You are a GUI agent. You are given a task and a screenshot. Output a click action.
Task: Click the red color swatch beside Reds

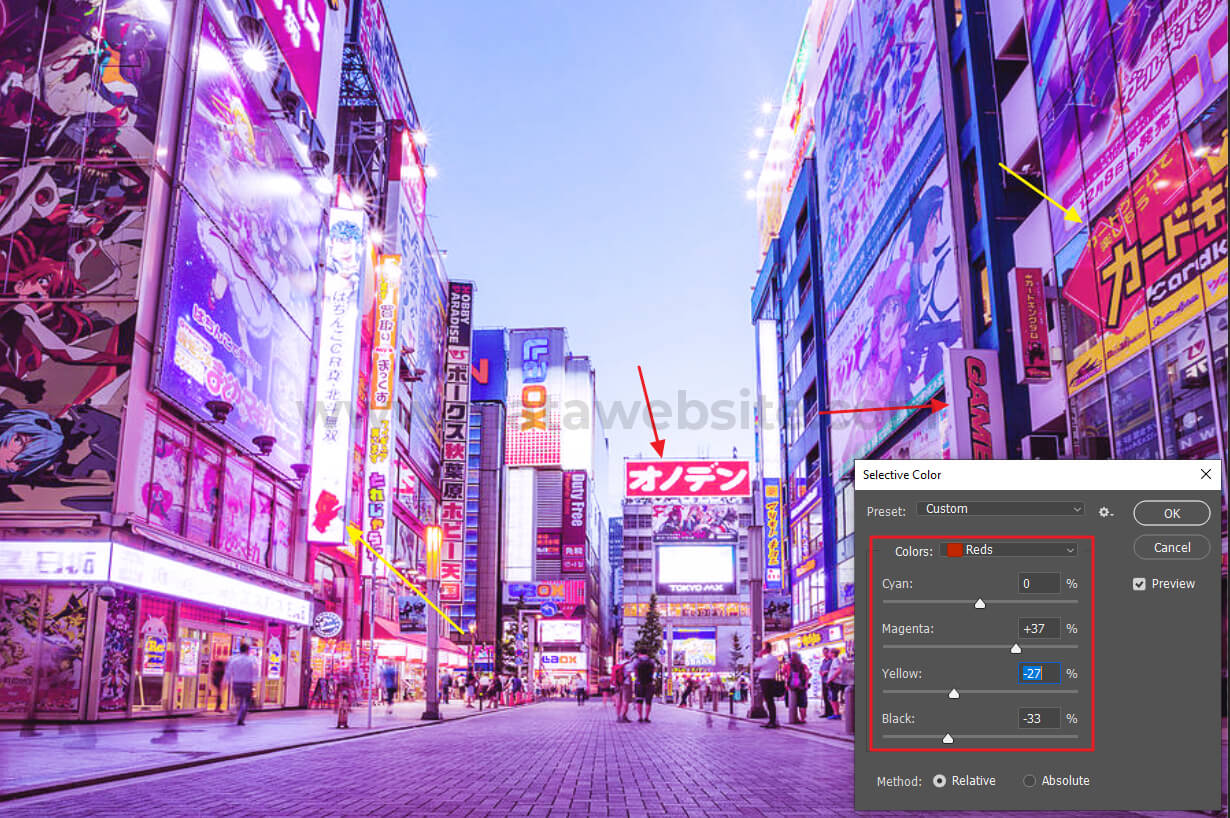point(955,550)
